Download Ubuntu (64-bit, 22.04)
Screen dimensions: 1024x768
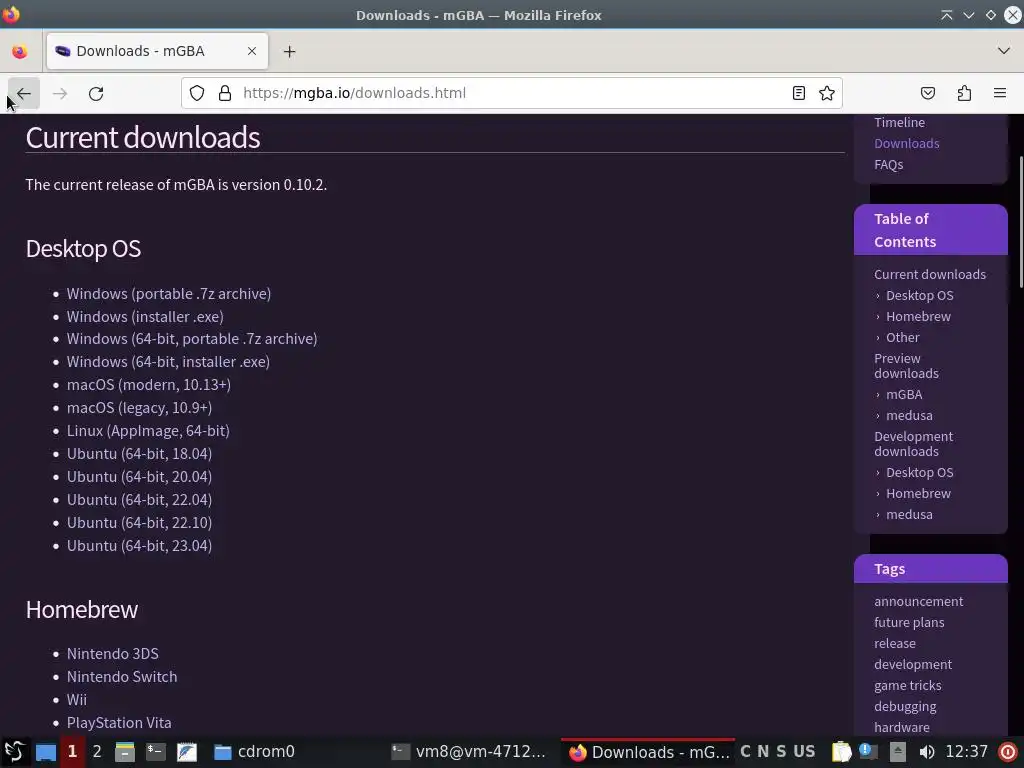point(139,500)
